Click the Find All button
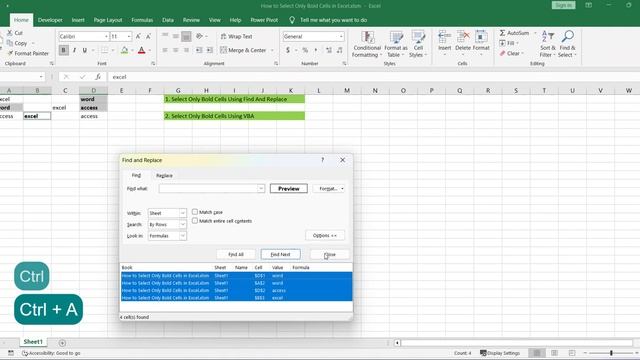The height and width of the screenshot is (360, 640). pyautogui.click(x=236, y=254)
